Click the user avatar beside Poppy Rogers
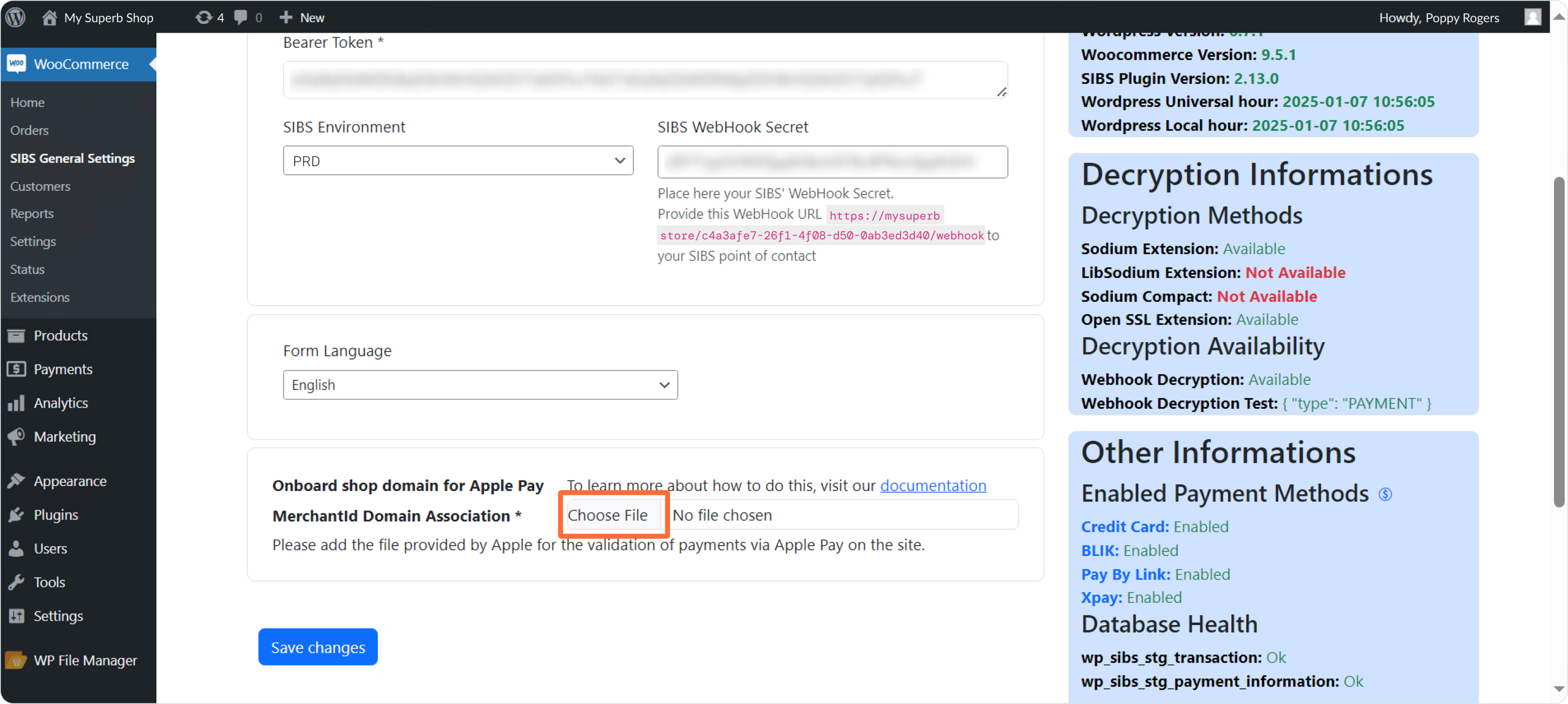Viewport: 1568px width, 704px height. [x=1532, y=17]
